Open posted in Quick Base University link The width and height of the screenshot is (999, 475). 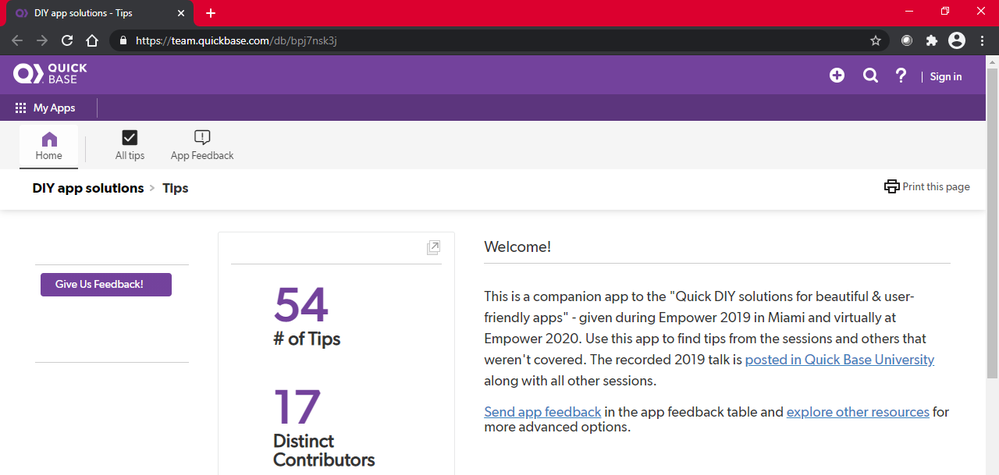[x=839, y=359]
